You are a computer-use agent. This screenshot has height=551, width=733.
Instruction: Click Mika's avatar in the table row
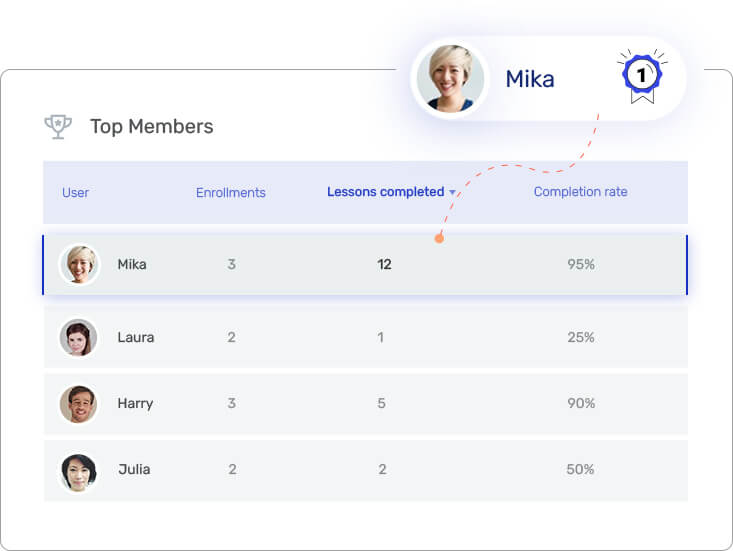[79, 264]
